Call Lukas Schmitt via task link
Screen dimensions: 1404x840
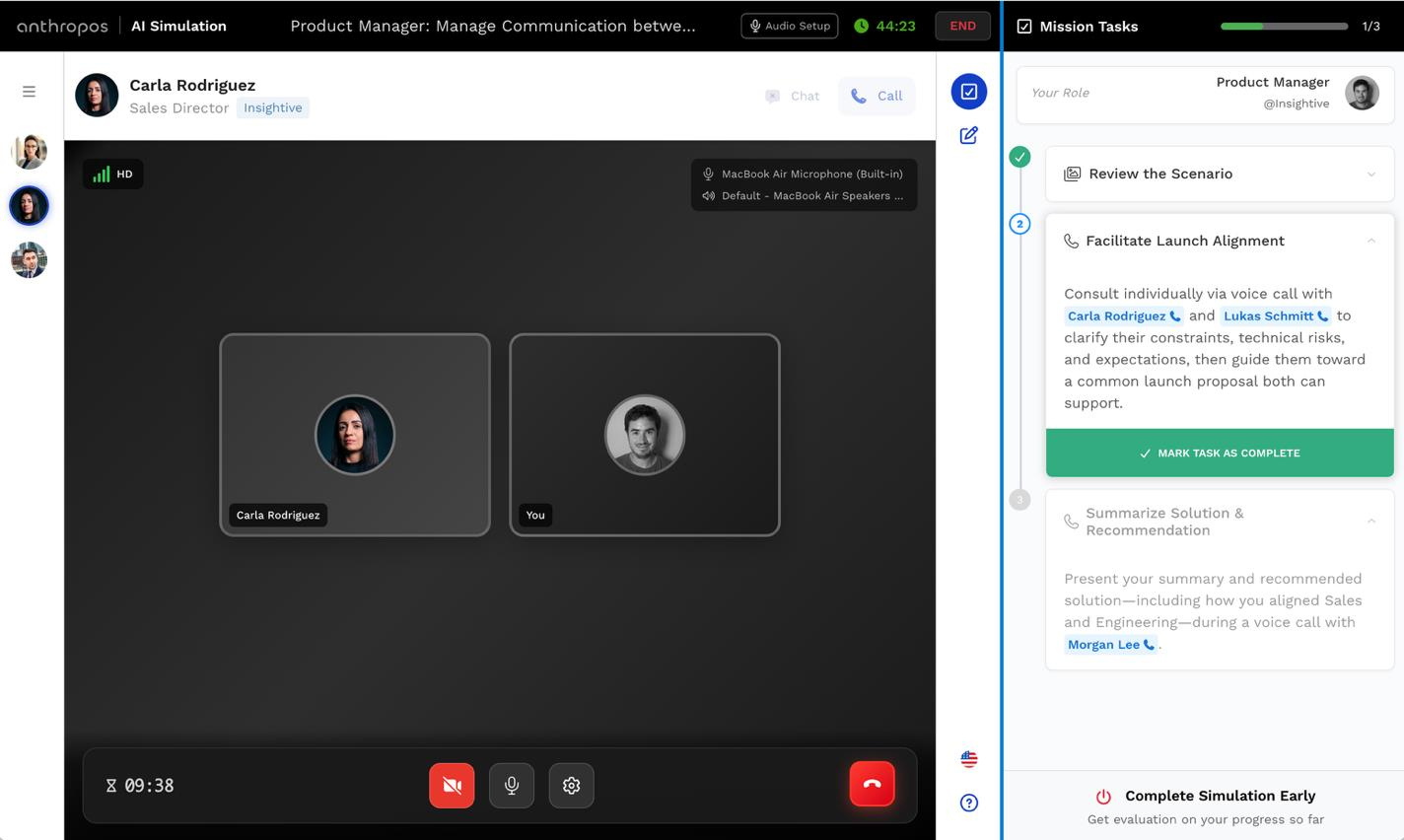click(1276, 315)
